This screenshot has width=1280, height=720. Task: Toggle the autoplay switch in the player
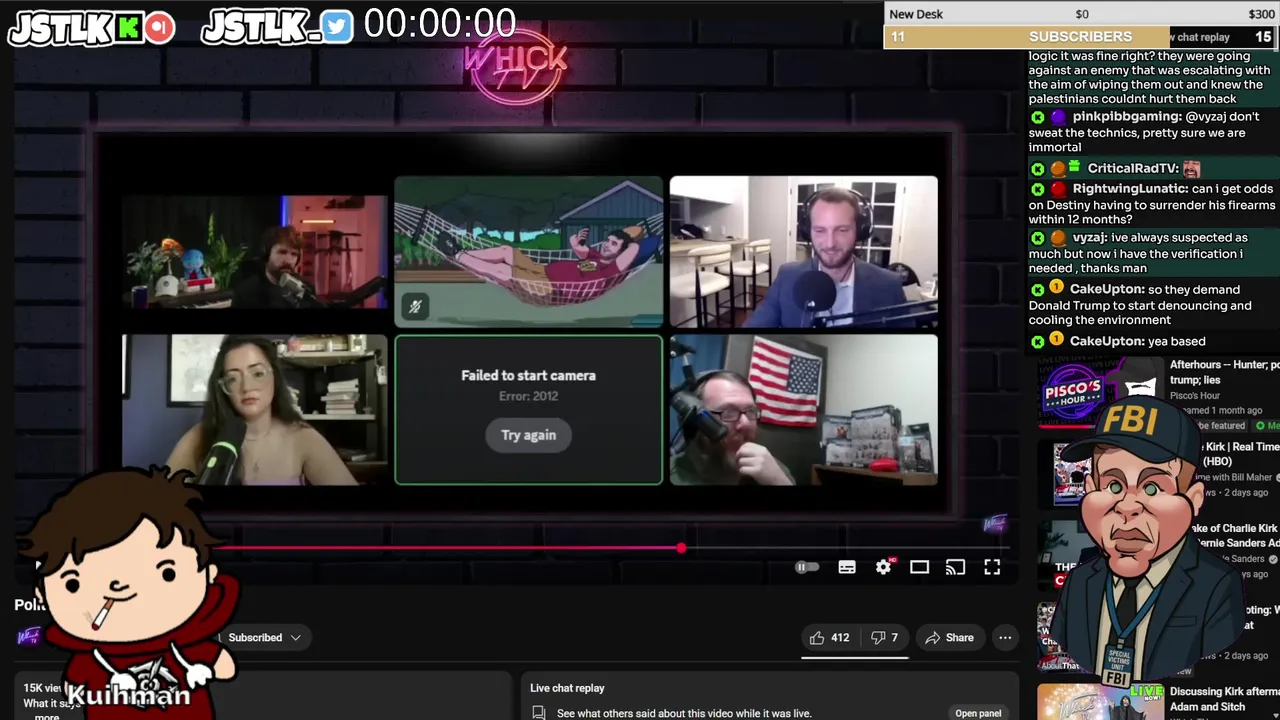[x=806, y=568]
